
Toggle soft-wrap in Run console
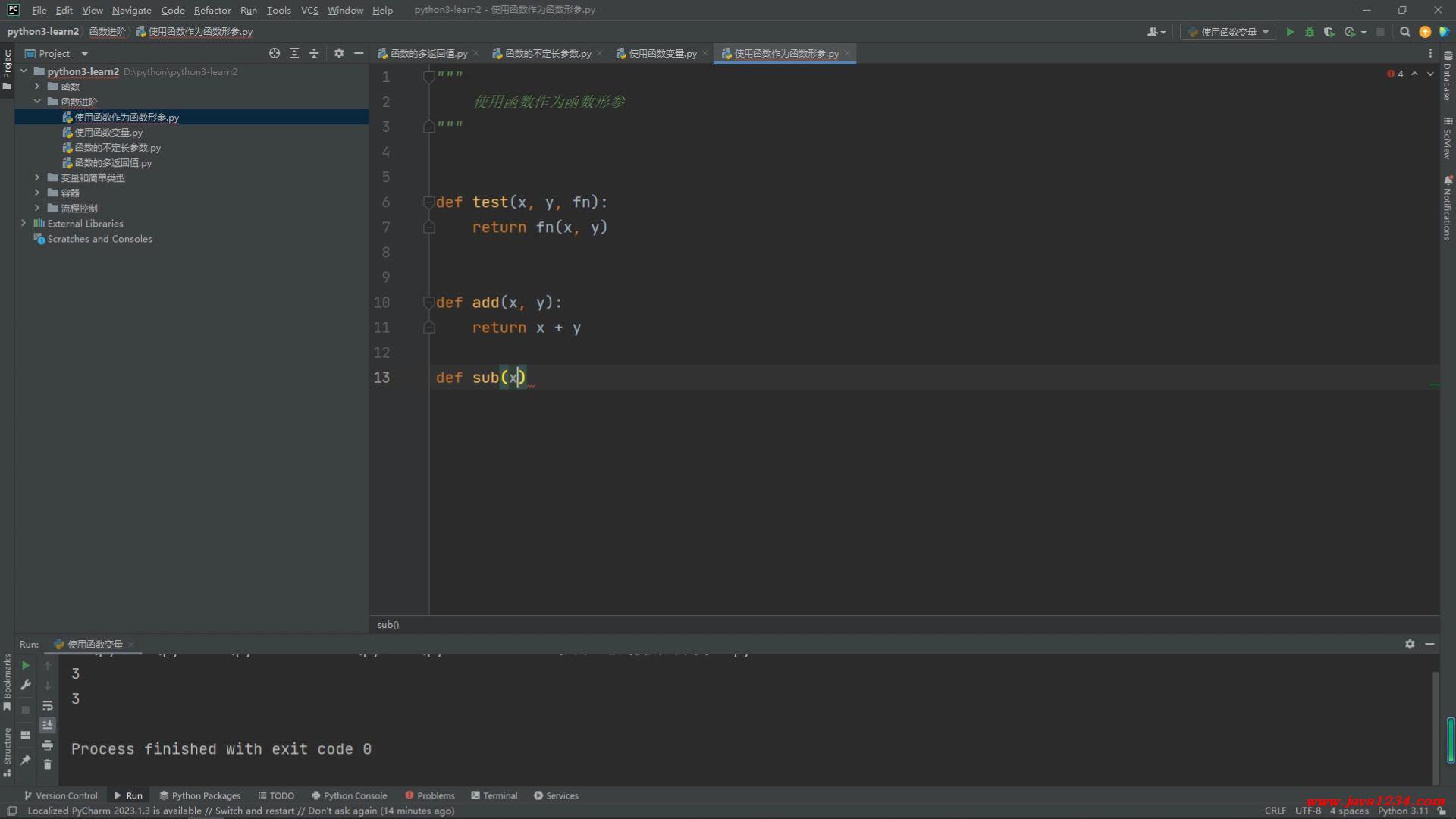pos(48,705)
